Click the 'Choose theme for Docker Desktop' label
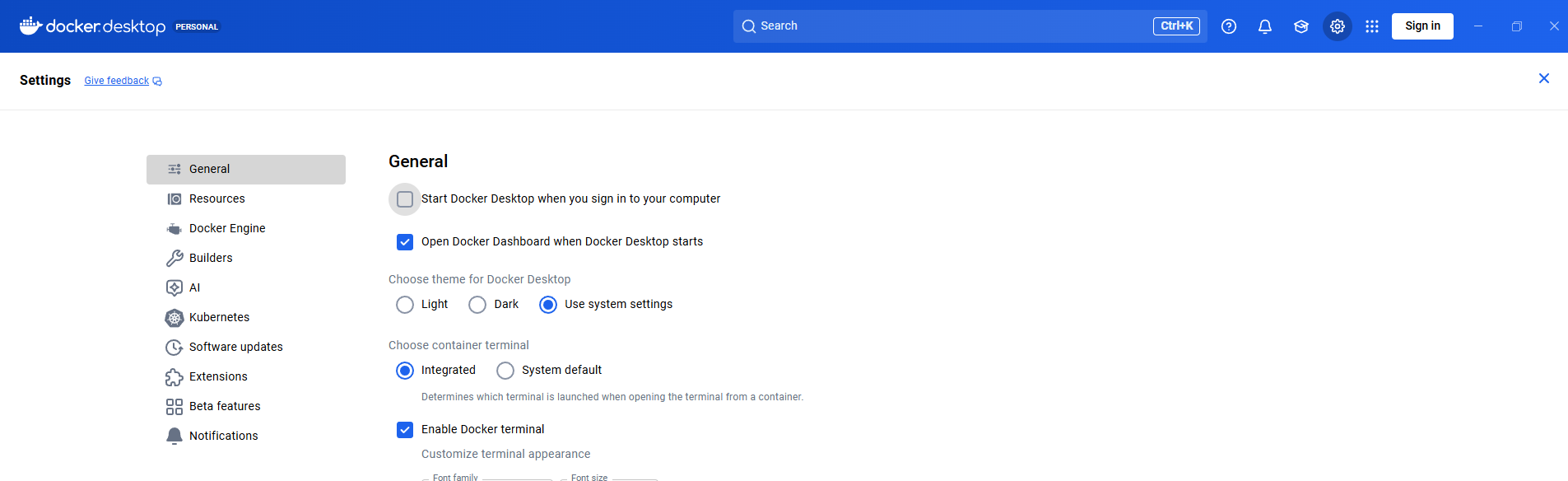This screenshot has height=481, width=1568. coord(479,279)
